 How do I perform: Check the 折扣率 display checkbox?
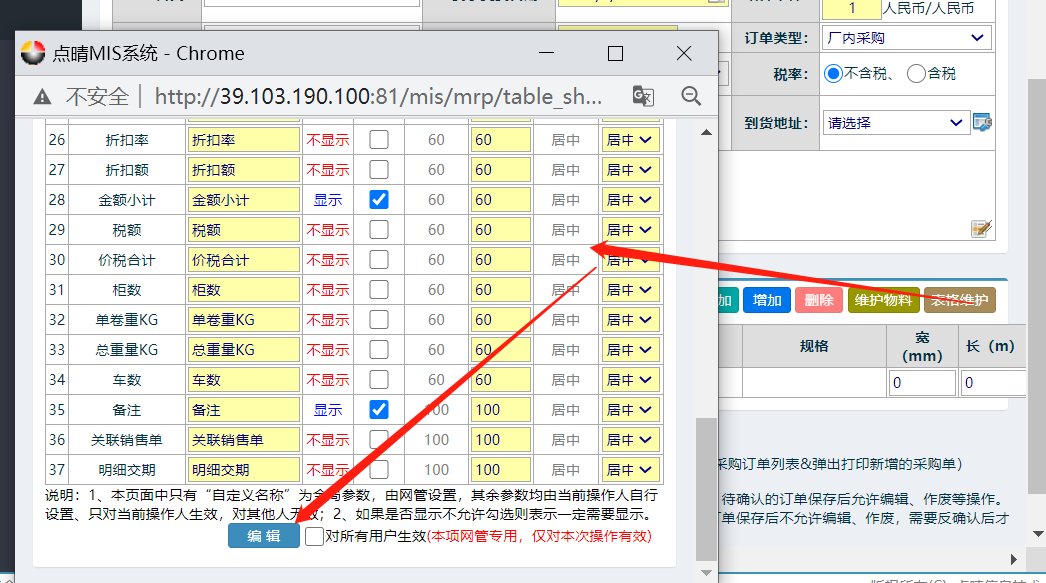[379, 140]
